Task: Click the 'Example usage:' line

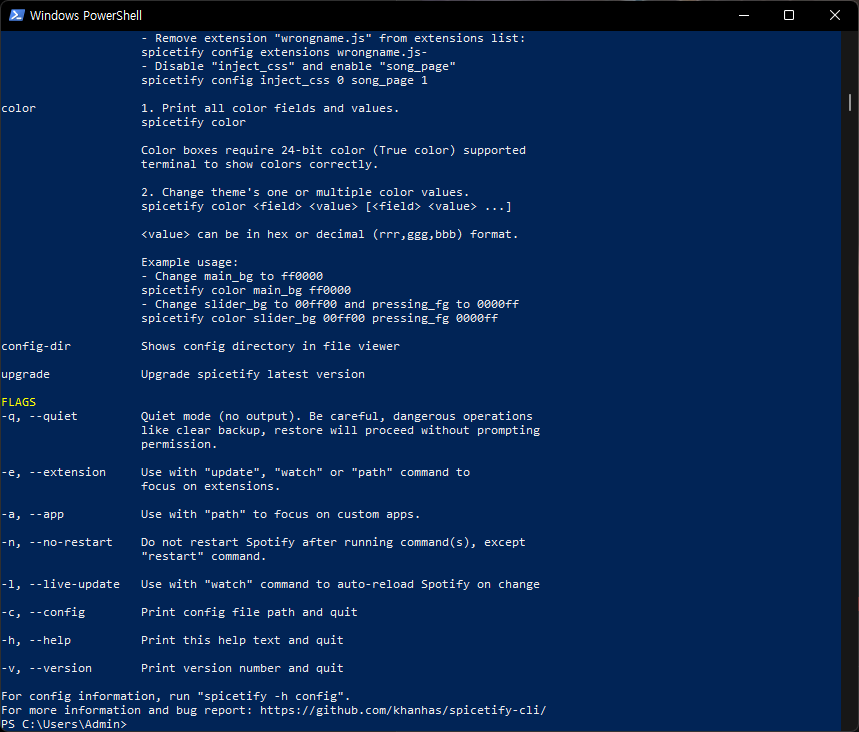Action: [x=190, y=262]
